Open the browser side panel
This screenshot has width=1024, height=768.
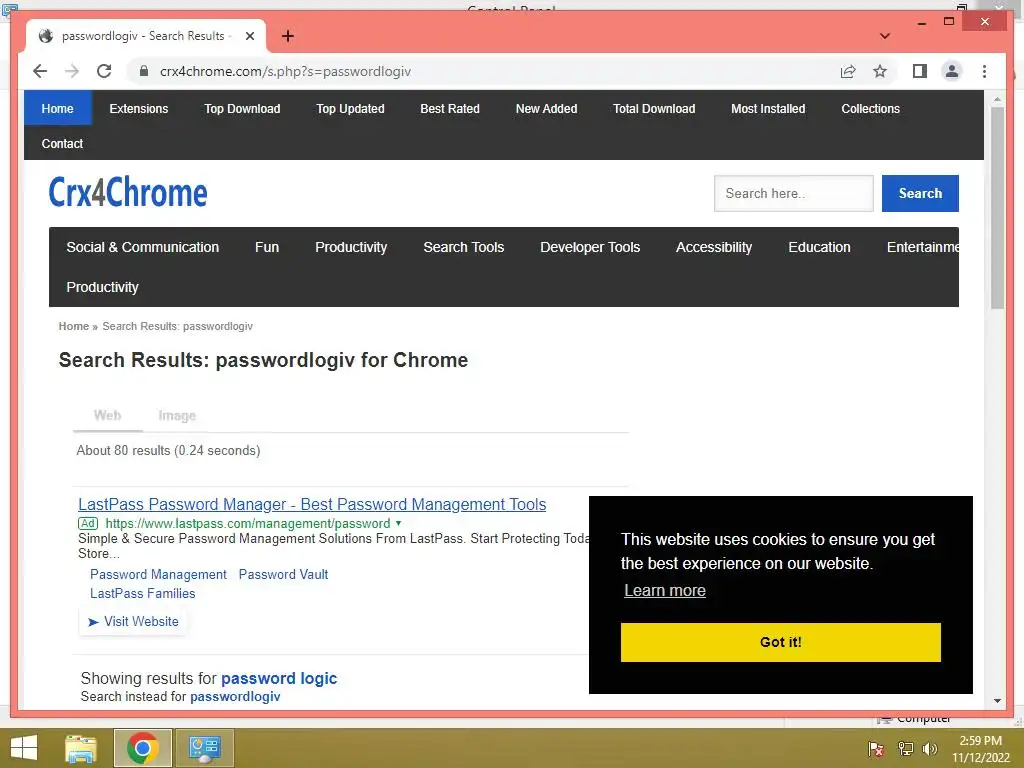[x=920, y=71]
